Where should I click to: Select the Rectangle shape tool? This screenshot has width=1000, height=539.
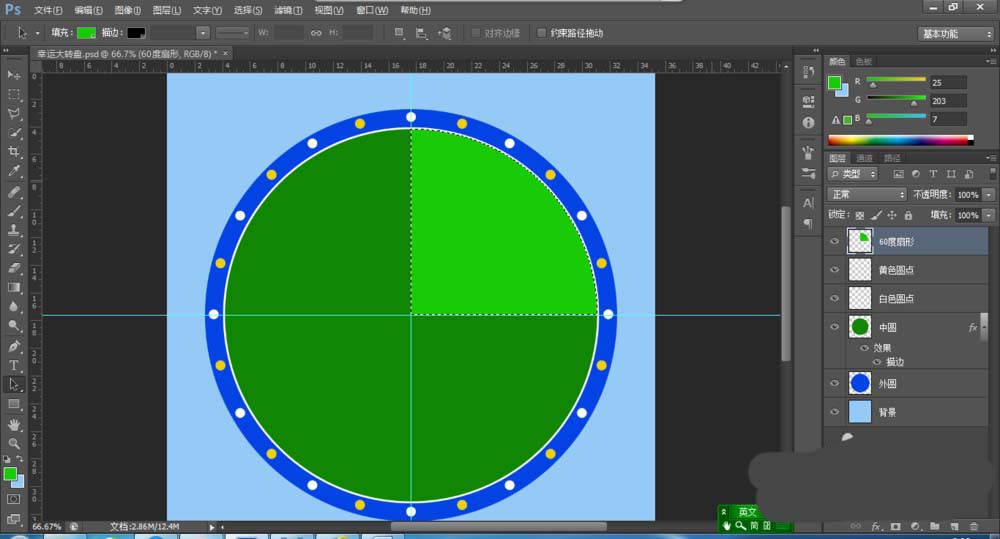pos(13,404)
